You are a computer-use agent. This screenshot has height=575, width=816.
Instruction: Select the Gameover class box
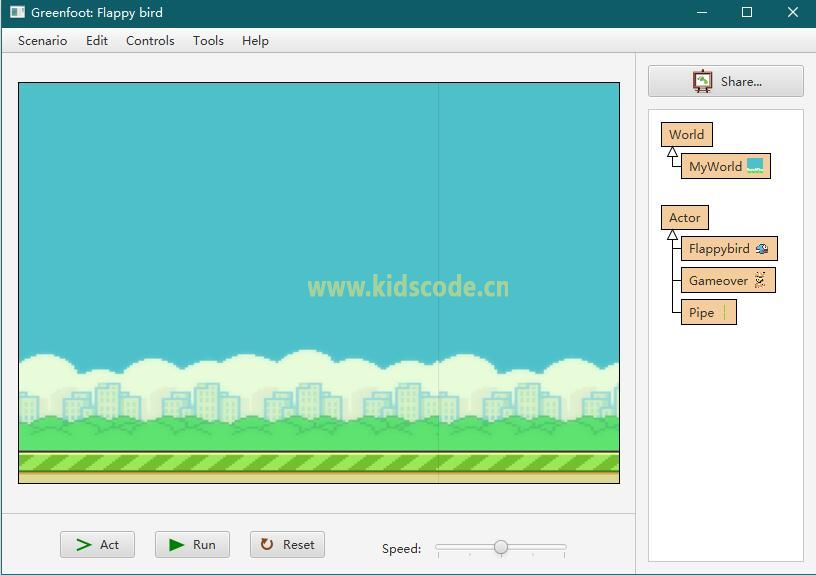click(728, 280)
